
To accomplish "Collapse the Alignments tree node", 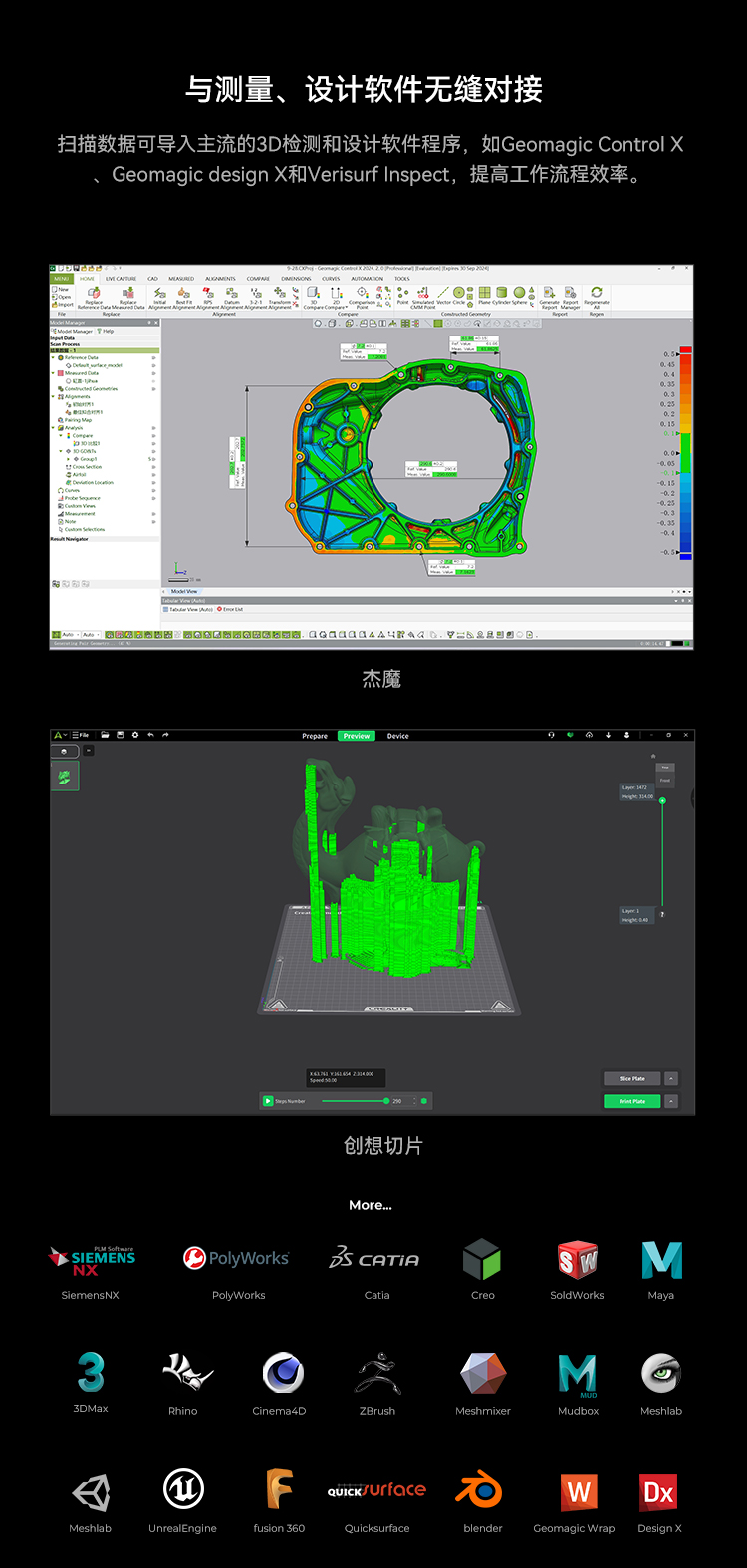I will click(x=54, y=396).
